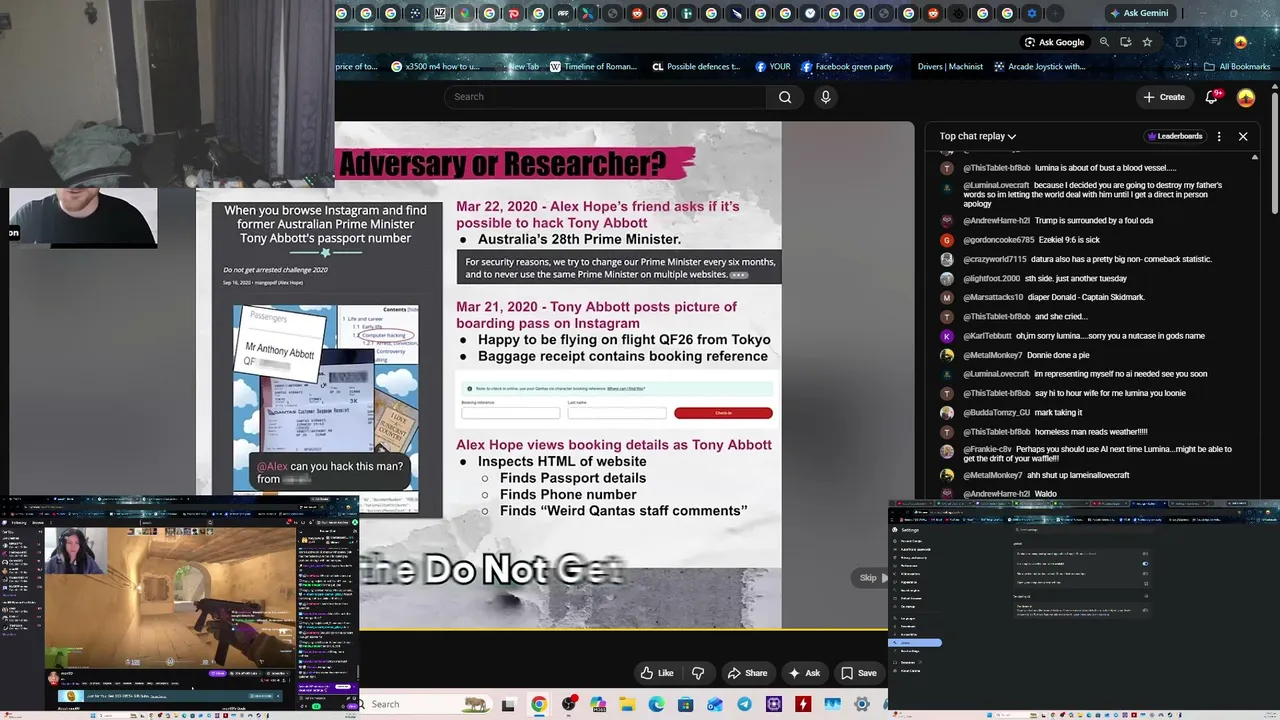
Task: Close the chat replay panel
Action: coord(1243,136)
